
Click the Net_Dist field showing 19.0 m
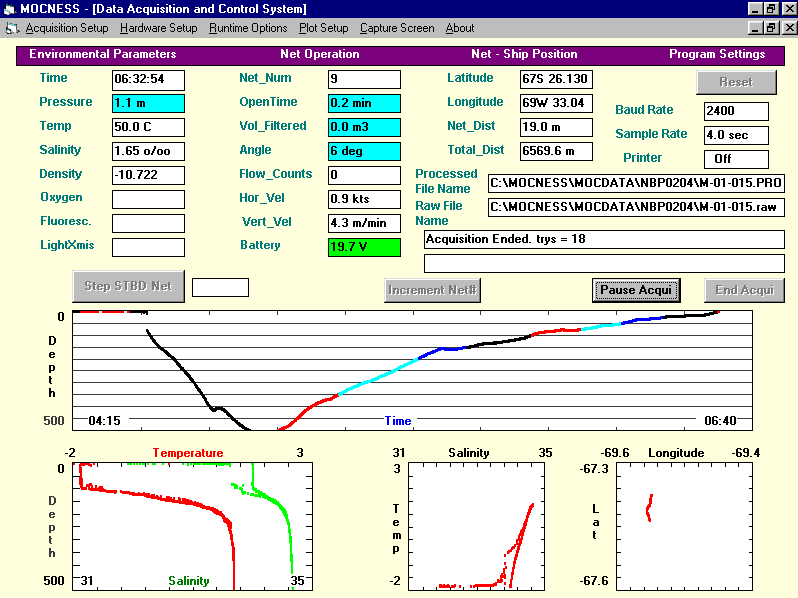(556, 127)
